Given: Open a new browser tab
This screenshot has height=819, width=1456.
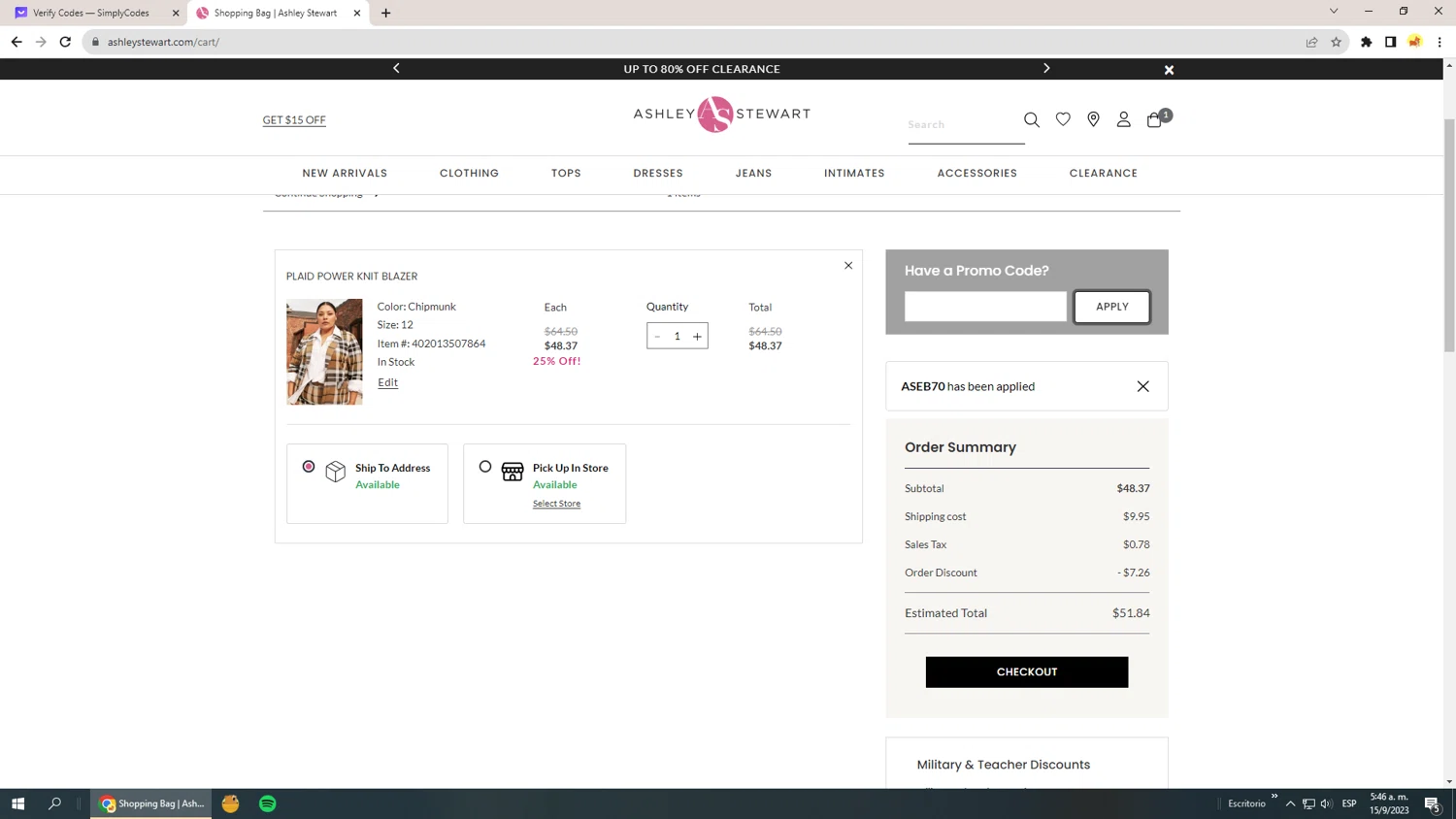Looking at the screenshot, I should [386, 13].
